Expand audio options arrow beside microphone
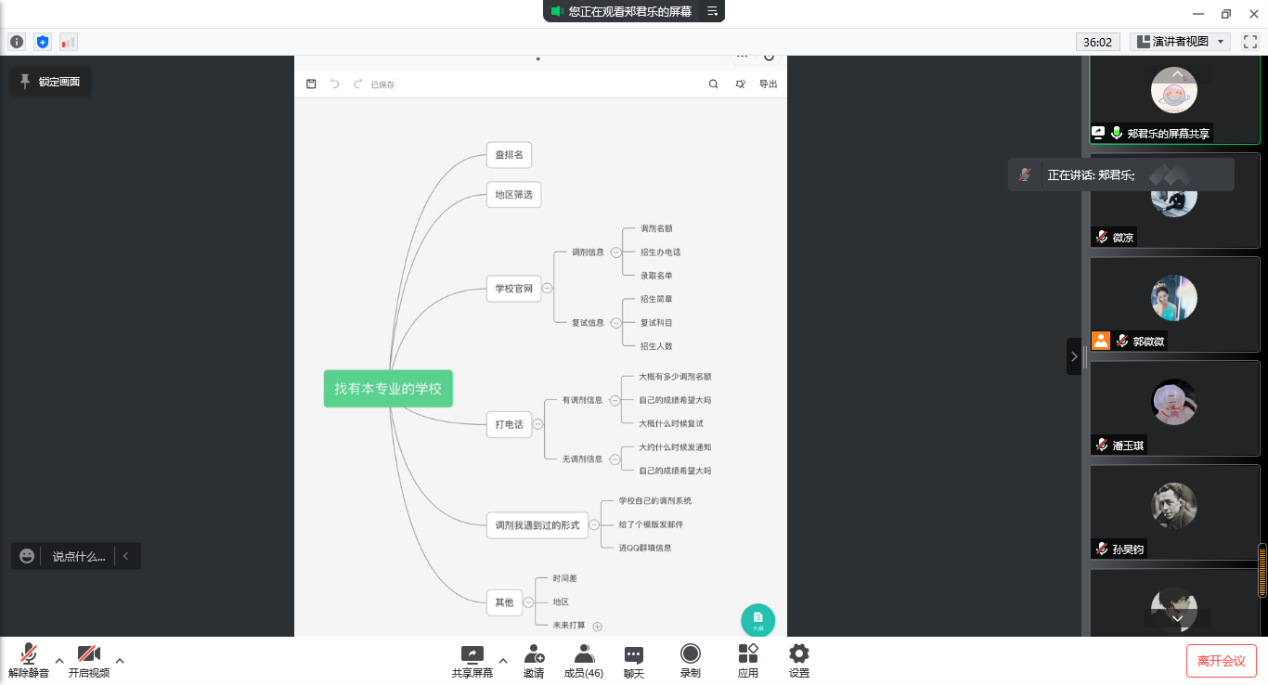Viewport: 1268px width, 685px height. (x=59, y=660)
